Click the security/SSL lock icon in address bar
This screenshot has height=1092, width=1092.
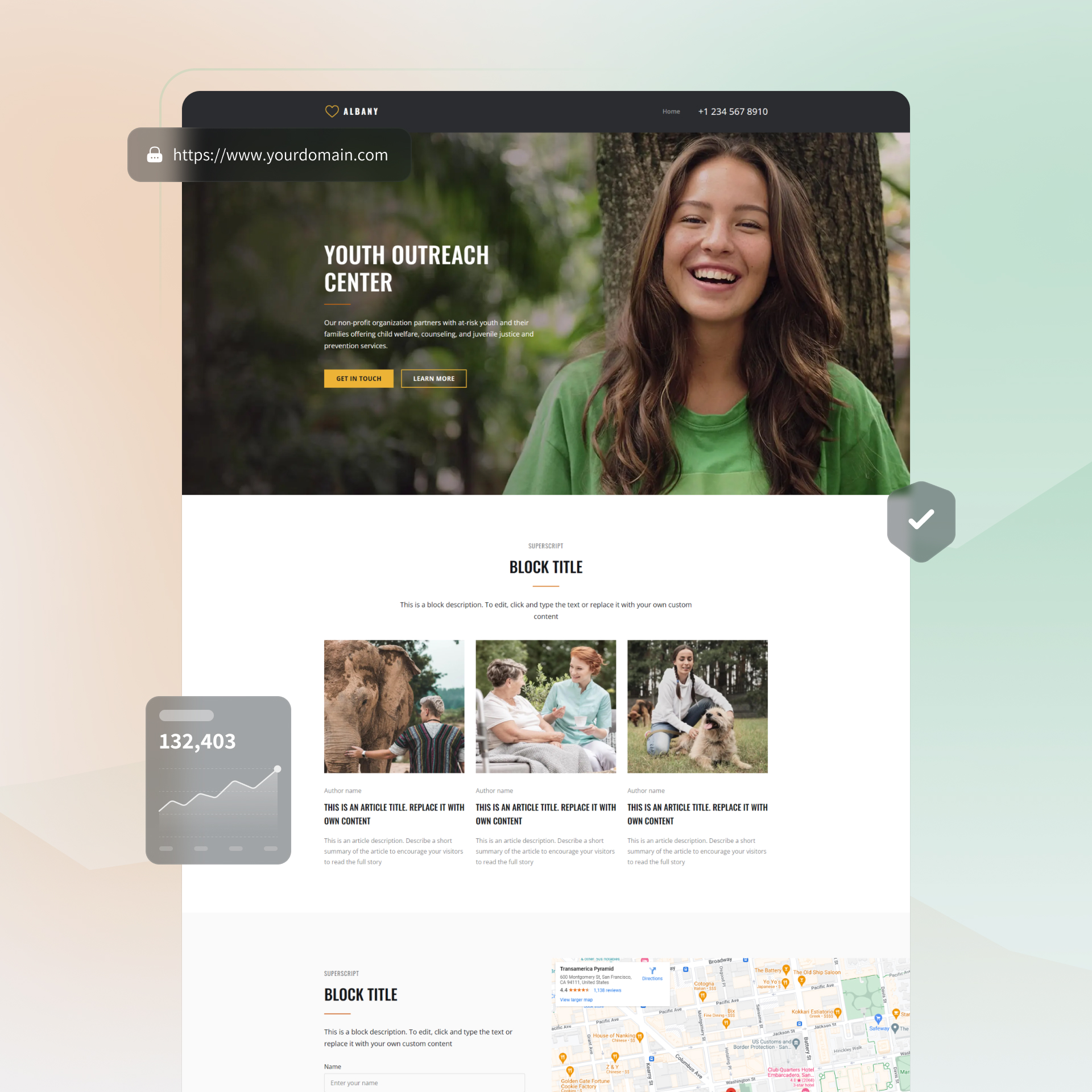[x=153, y=155]
